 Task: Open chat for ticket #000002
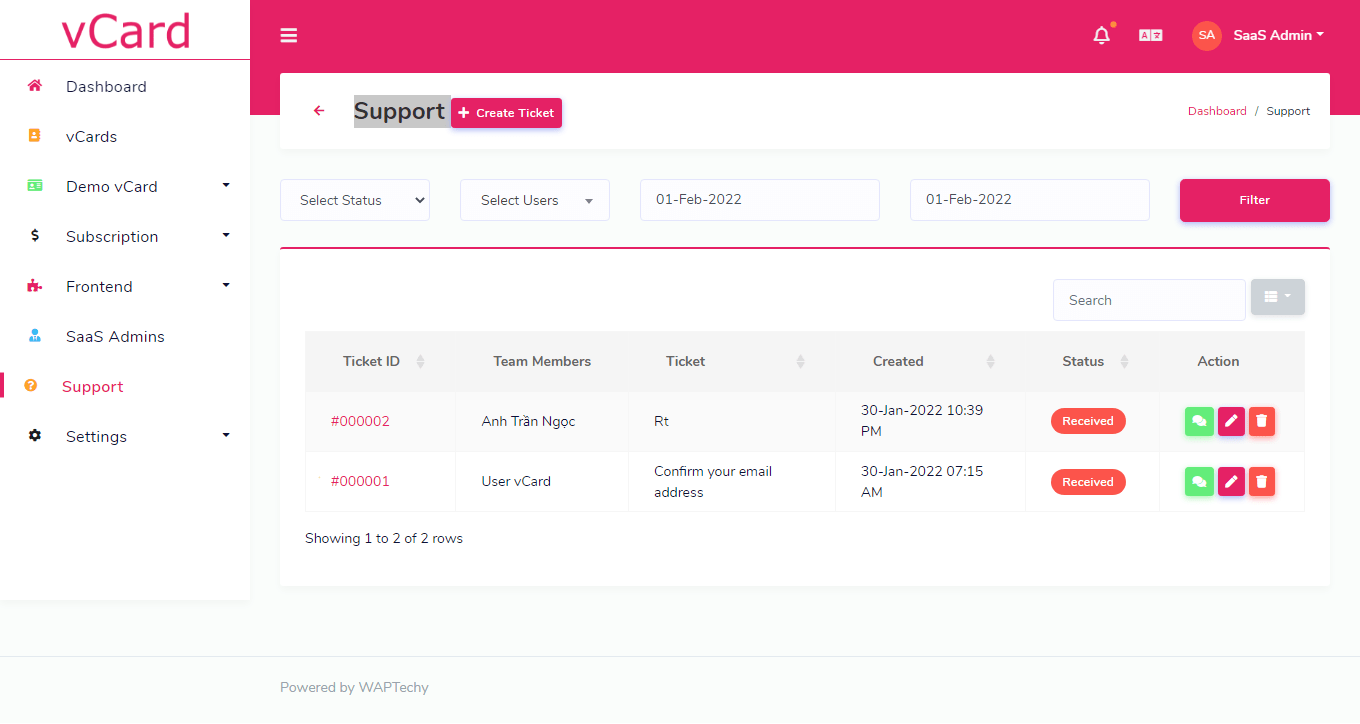pyautogui.click(x=1199, y=421)
